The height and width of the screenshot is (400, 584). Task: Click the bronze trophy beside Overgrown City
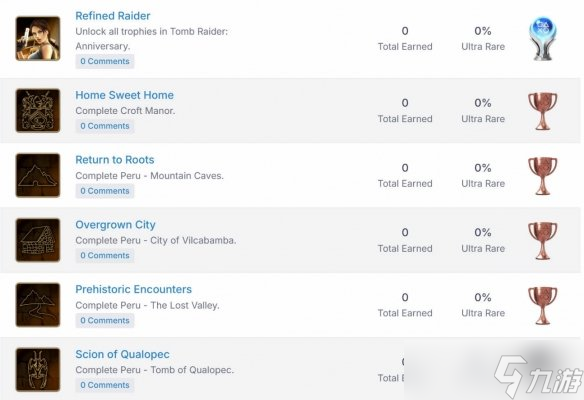[x=543, y=241]
